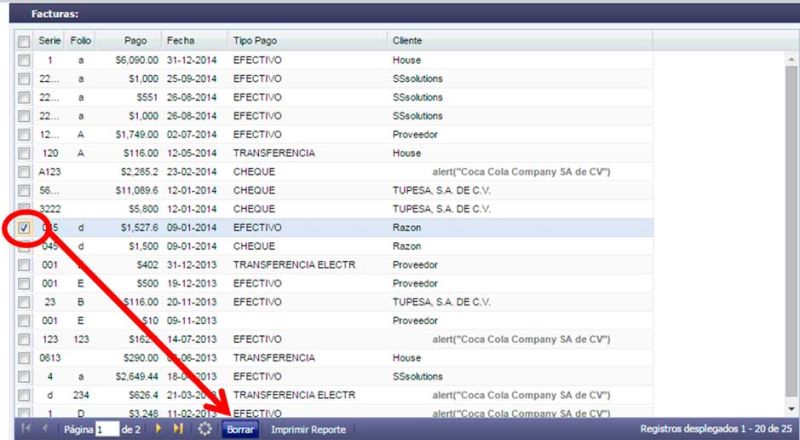
Task: Go to the previous page arrow
Action: point(44,429)
